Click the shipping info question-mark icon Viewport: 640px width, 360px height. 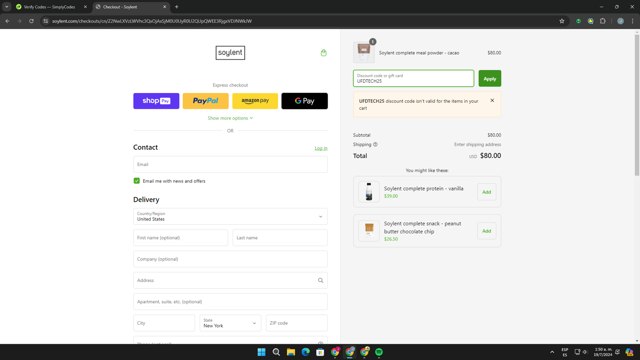click(x=375, y=144)
